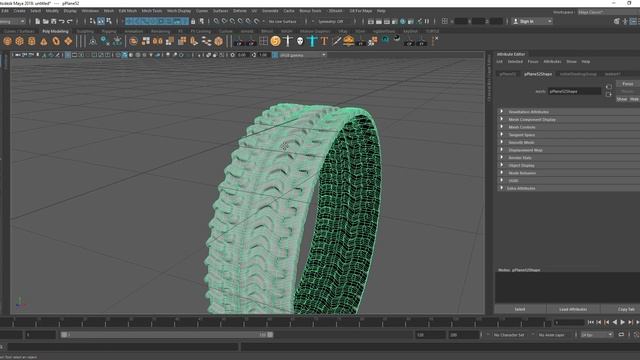Image resolution: width=640 pixels, height=360 pixels.
Task: Open the Edit Mesh menu
Action: [x=128, y=11]
